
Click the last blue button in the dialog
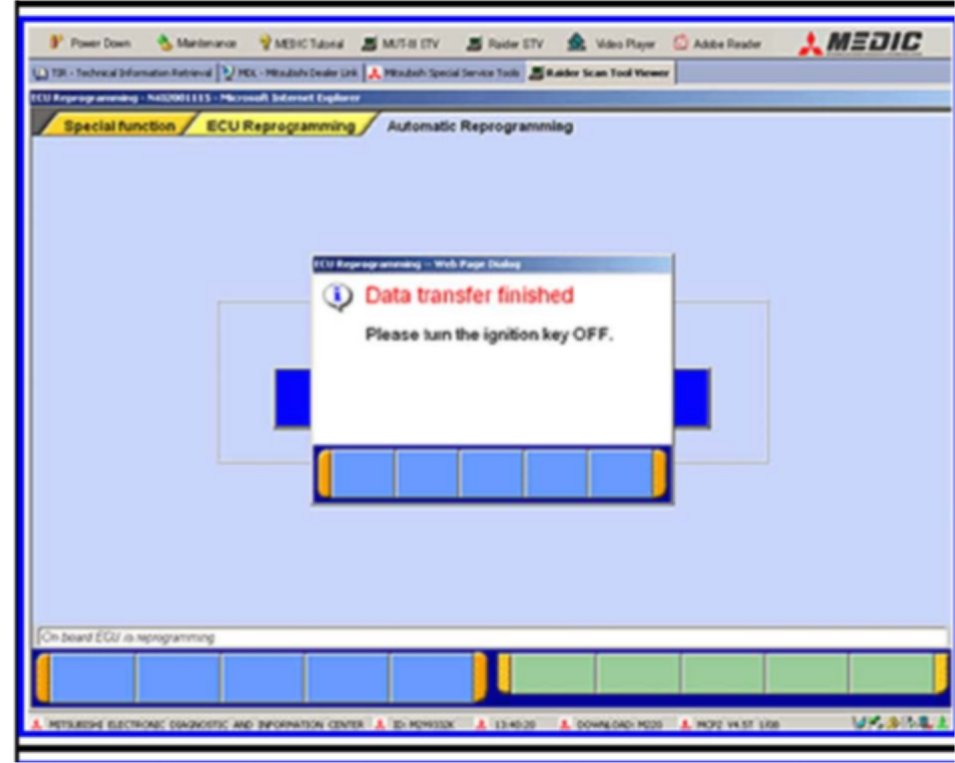coord(620,474)
